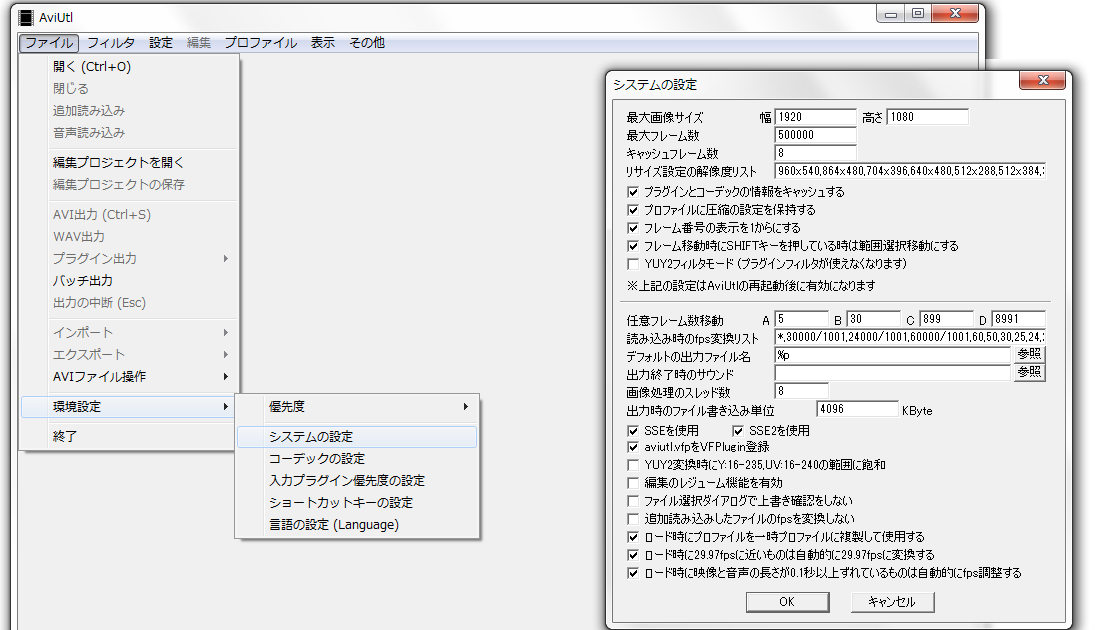Click デフォルトの出力ファイル名 field

893,355
